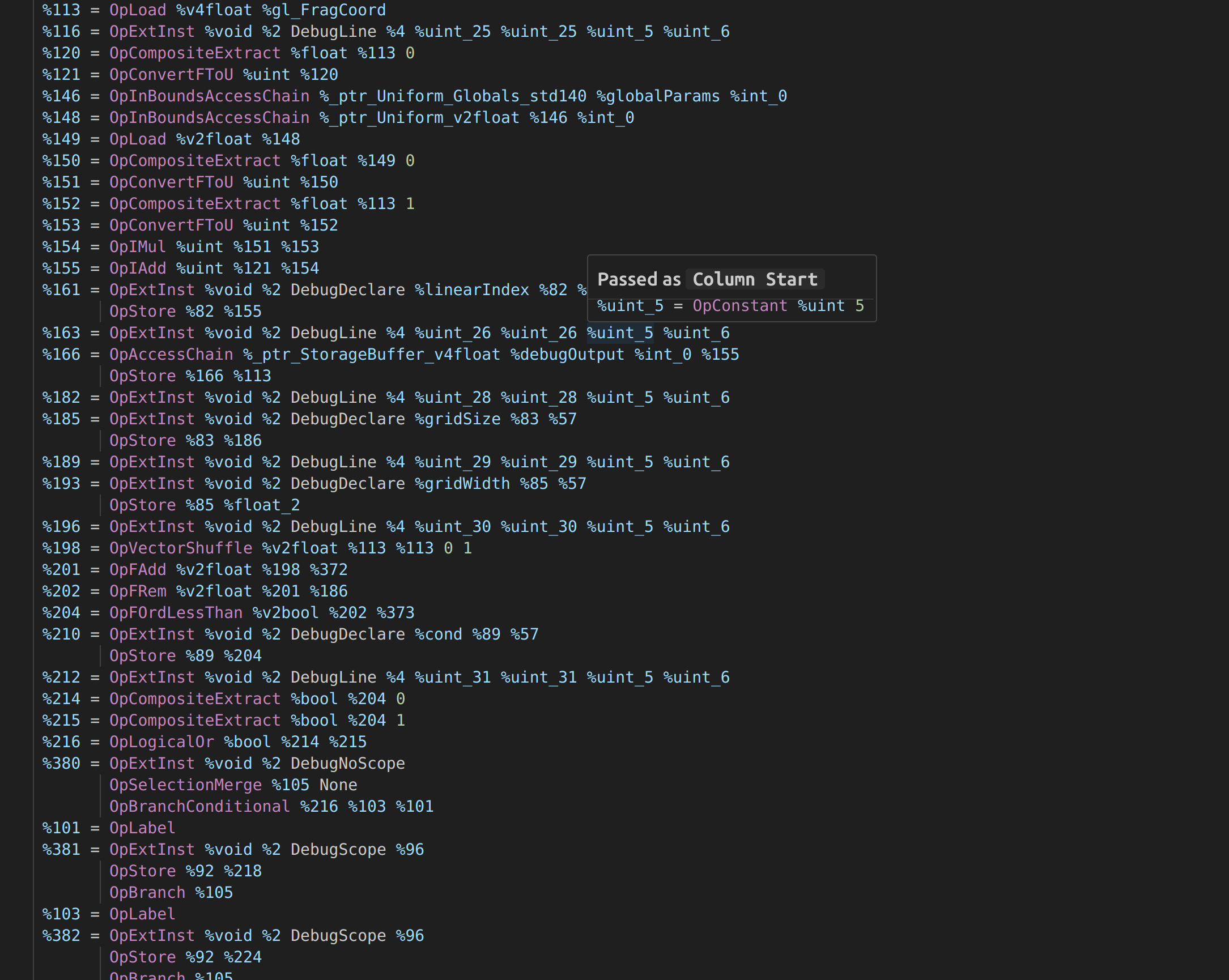This screenshot has height=980, width=1229.
Task: Click the result id %101 before OpLabel
Action: tap(62, 828)
